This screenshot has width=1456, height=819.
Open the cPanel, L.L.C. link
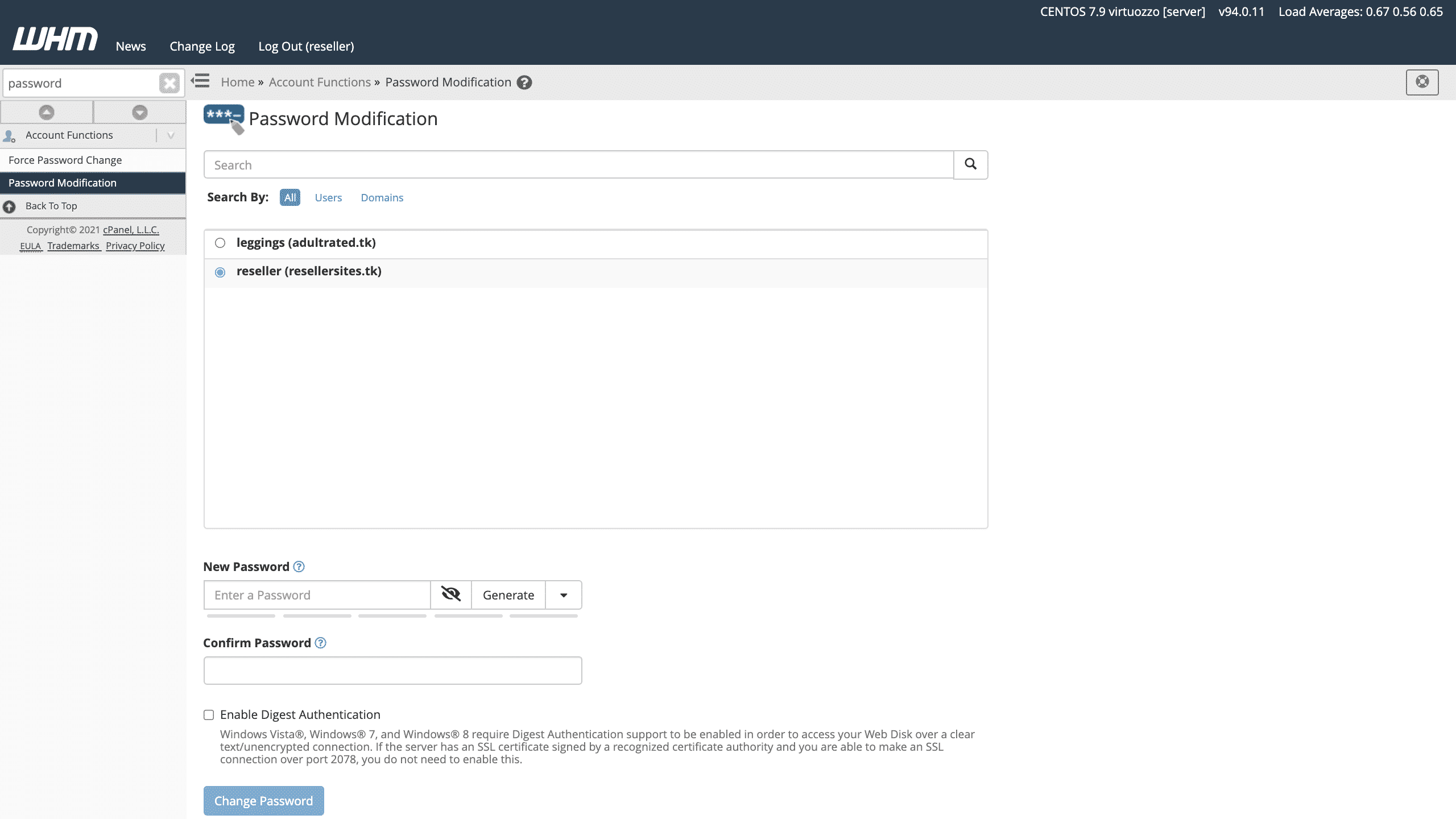pos(131,230)
